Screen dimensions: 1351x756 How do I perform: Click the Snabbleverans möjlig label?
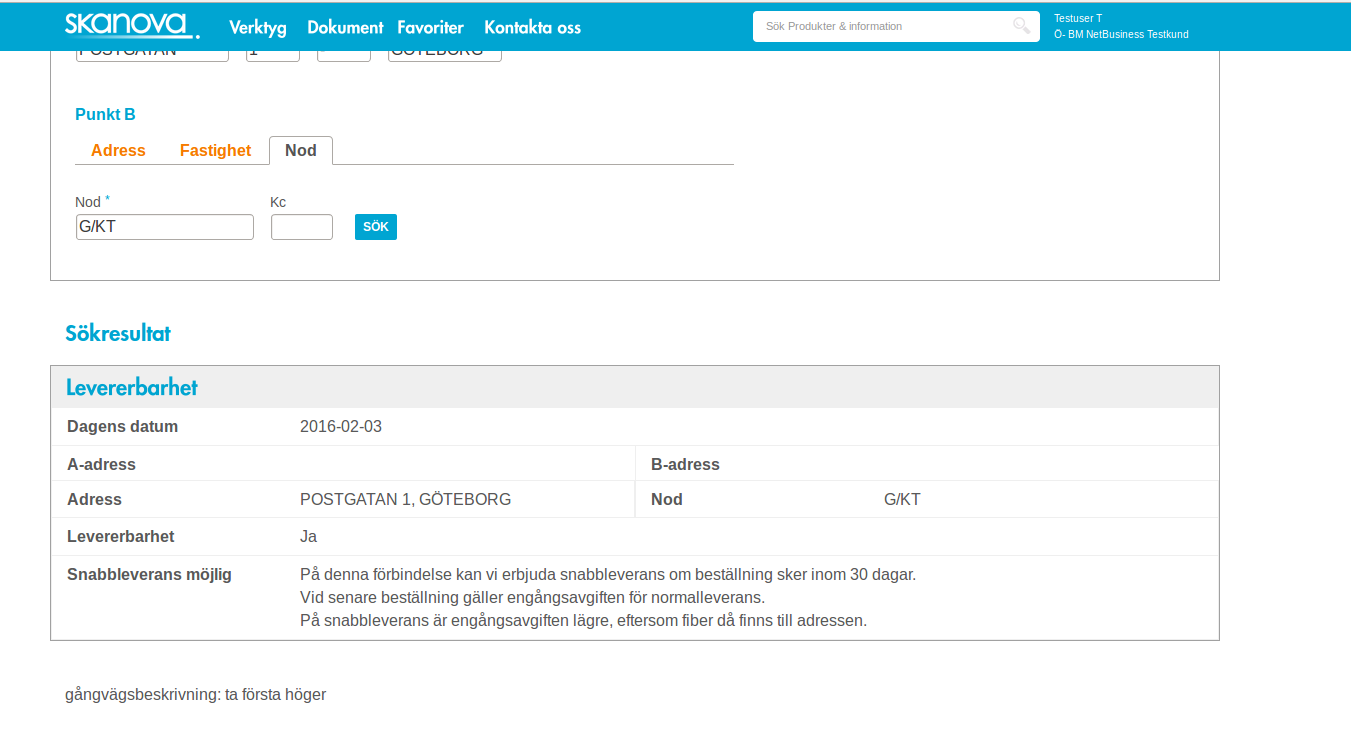149,575
